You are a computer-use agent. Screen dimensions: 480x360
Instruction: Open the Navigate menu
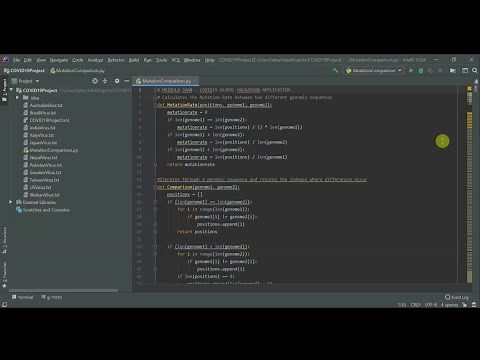tap(59, 60)
